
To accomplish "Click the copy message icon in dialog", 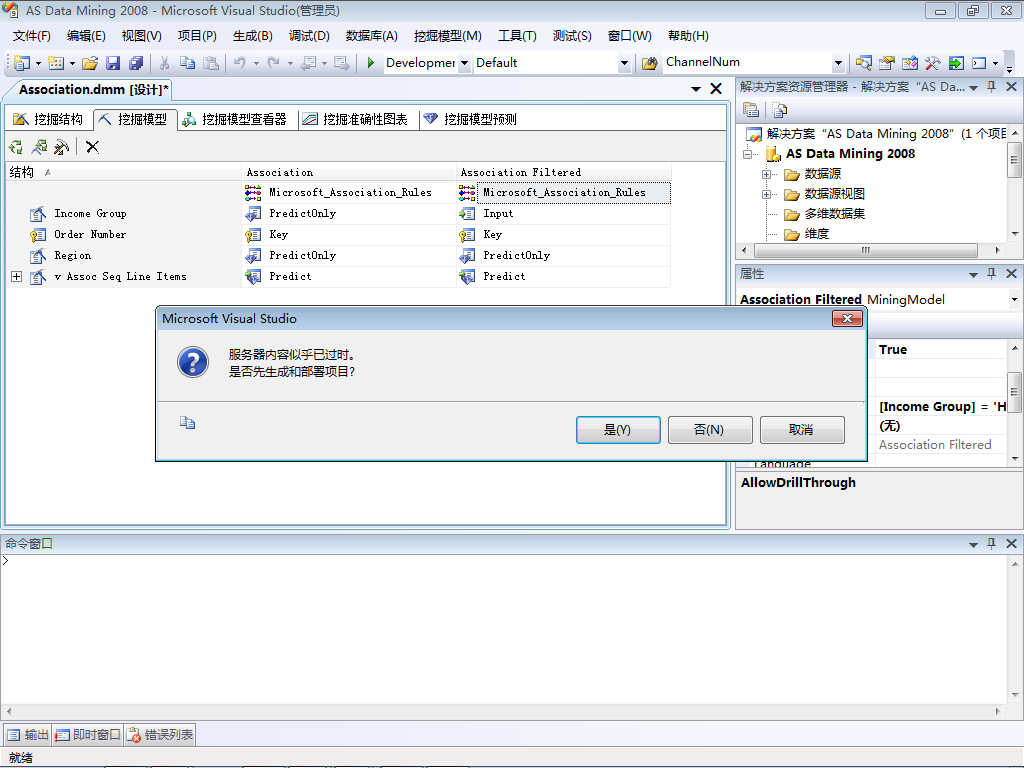I will point(187,423).
